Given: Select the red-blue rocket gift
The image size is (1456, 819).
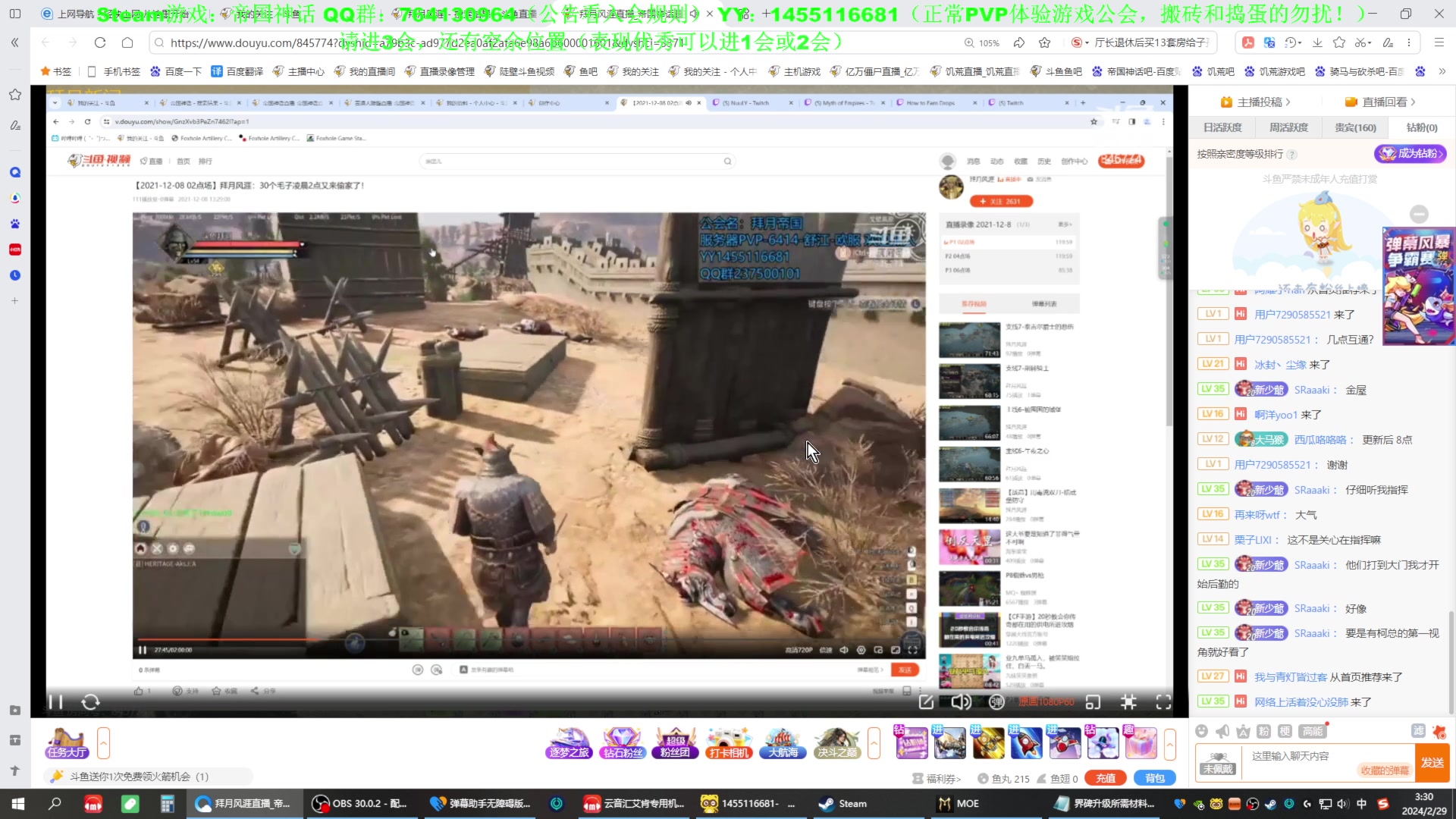Looking at the screenshot, I should [x=1025, y=743].
